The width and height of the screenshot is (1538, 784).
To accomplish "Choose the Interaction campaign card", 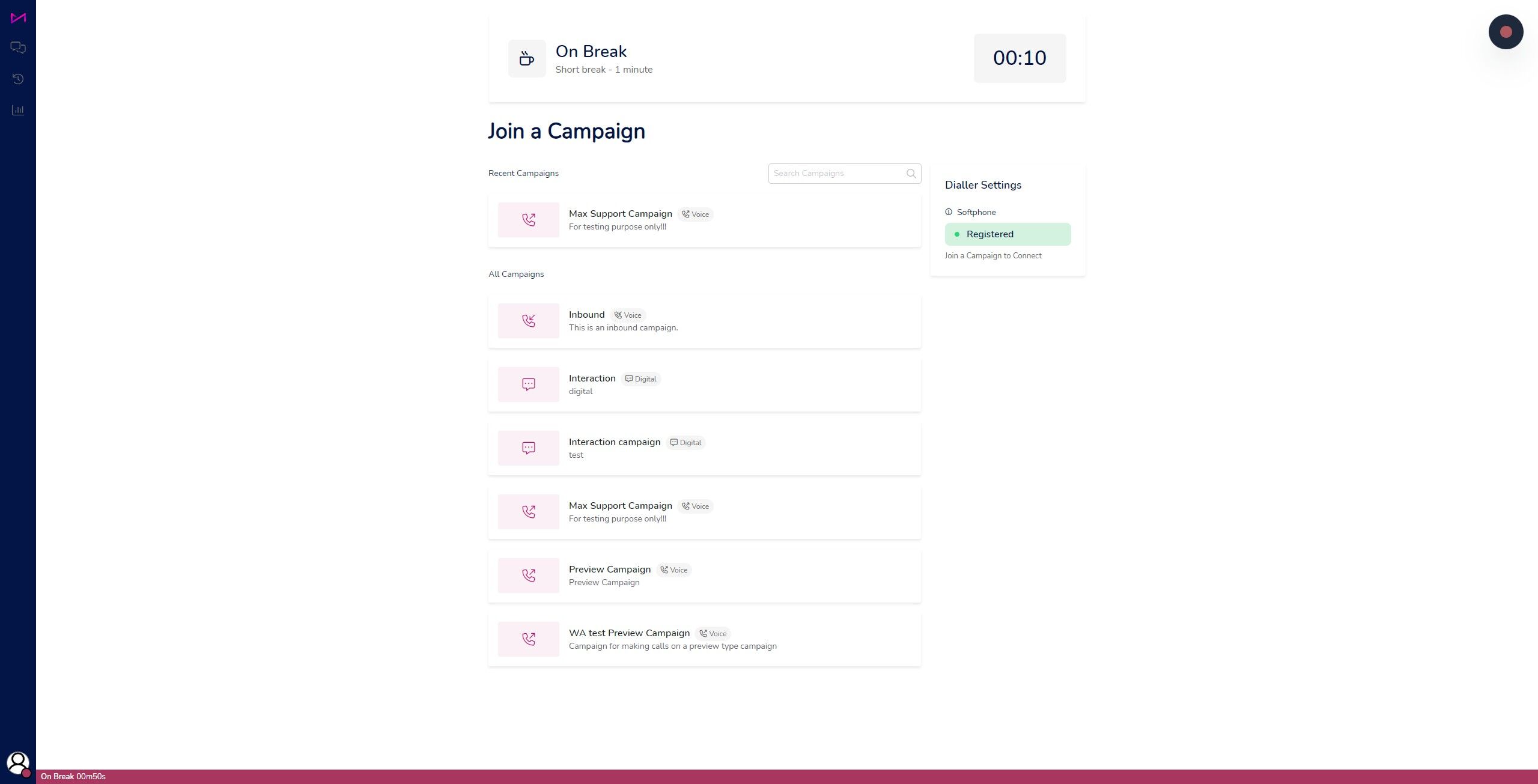I will click(704, 448).
